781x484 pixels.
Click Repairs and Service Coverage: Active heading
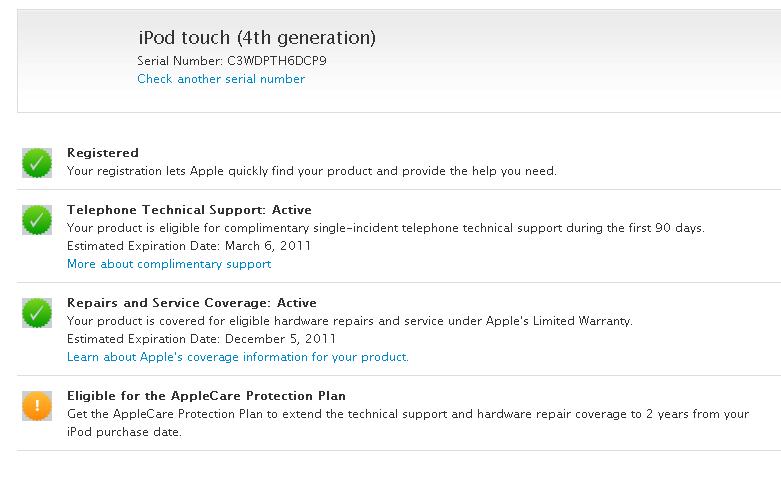tap(191, 303)
